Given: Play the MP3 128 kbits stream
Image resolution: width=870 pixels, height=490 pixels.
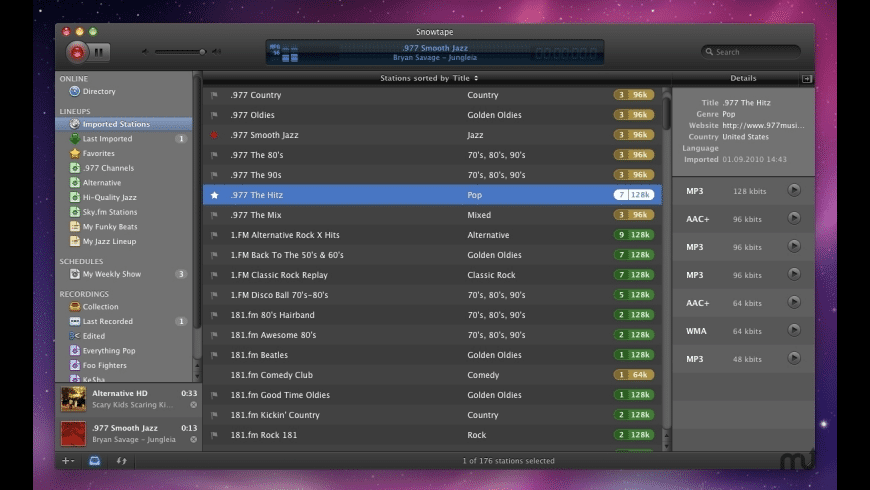Looking at the screenshot, I should (x=794, y=190).
